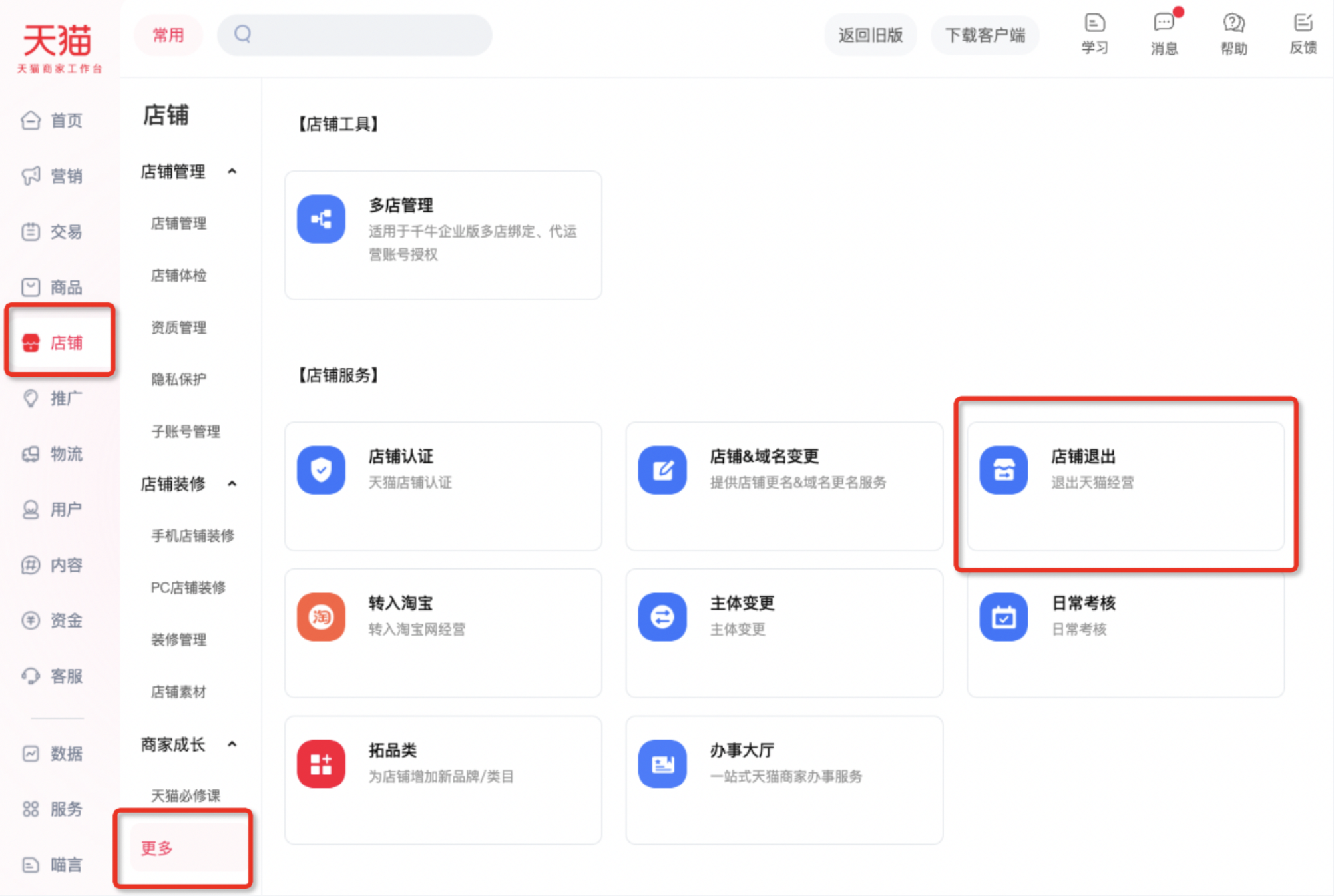Open the 喵言 sidebar item

tap(52, 864)
